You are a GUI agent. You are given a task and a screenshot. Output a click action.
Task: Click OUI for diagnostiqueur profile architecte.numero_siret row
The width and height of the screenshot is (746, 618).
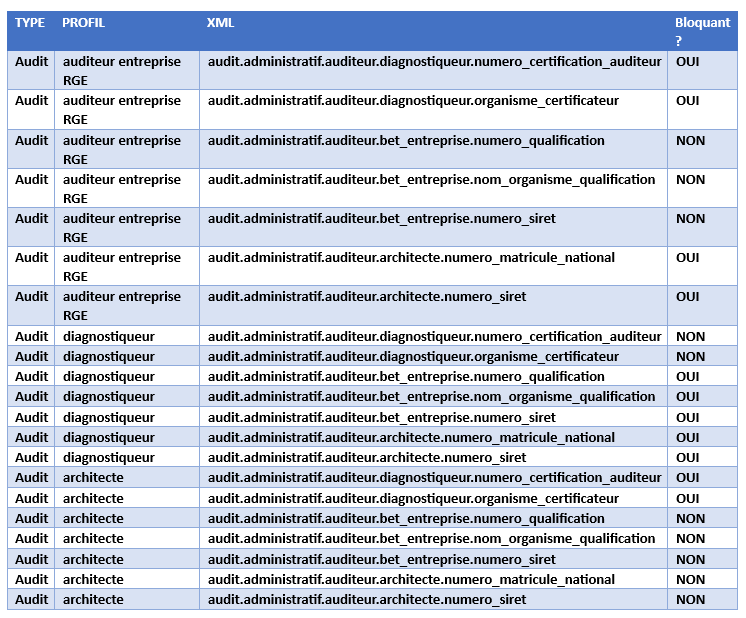[687, 458]
